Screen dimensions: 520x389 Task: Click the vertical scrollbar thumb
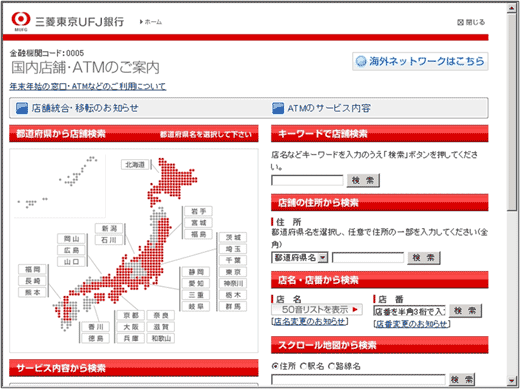coord(512,112)
